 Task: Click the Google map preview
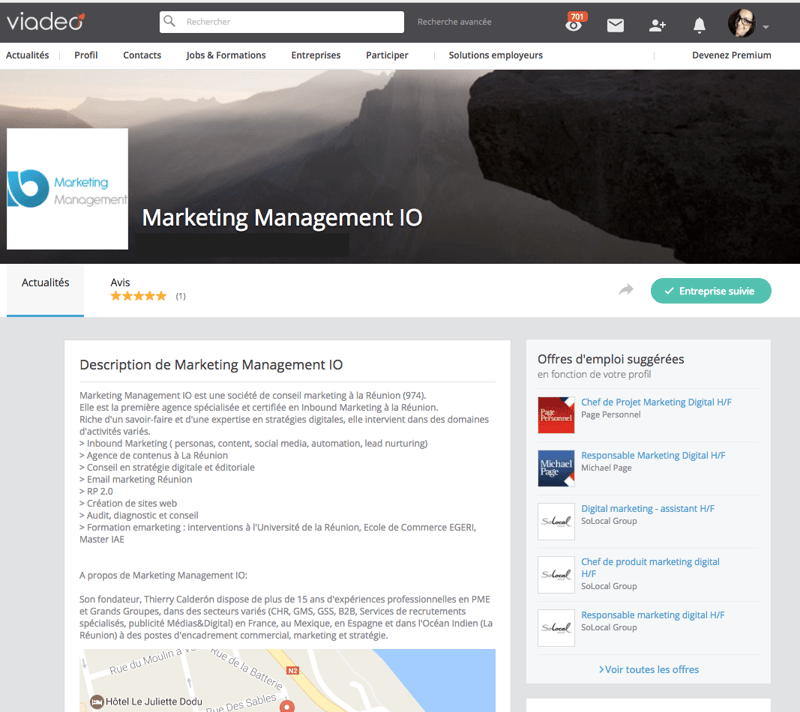point(287,680)
